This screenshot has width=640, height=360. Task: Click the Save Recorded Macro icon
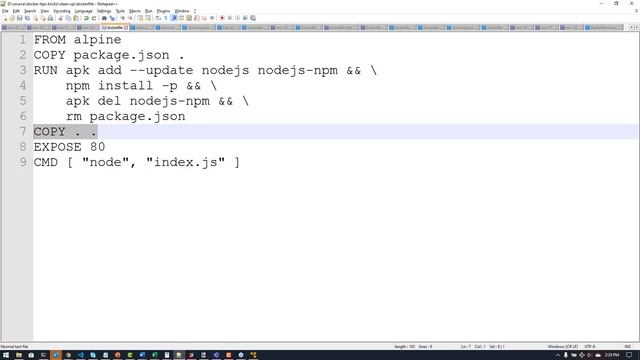(253, 18)
